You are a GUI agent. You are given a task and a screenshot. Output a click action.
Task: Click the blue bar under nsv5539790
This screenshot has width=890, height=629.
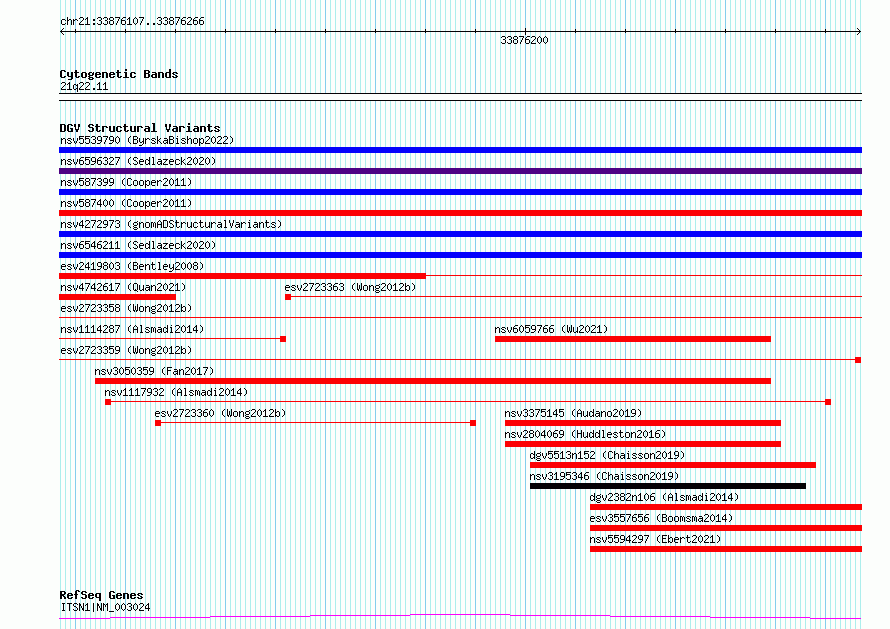(x=460, y=150)
